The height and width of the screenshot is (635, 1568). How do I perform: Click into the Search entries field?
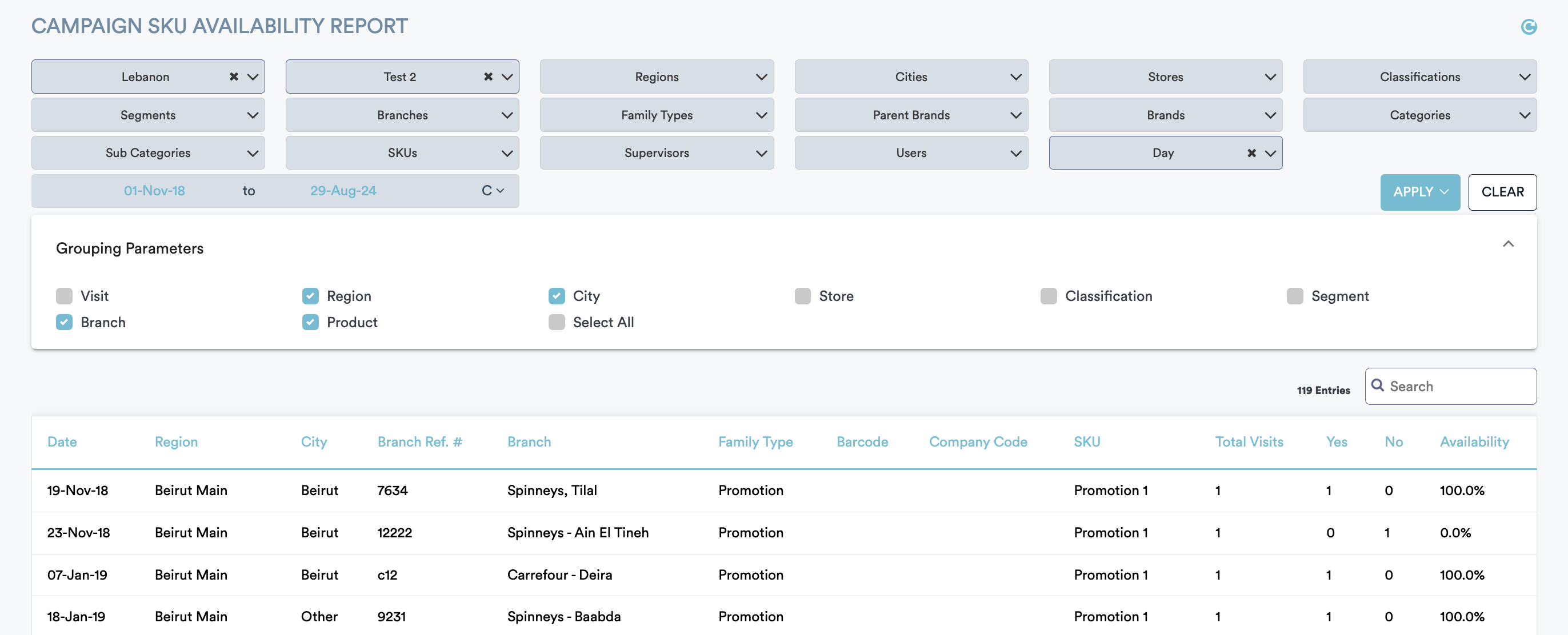pyautogui.click(x=1458, y=386)
